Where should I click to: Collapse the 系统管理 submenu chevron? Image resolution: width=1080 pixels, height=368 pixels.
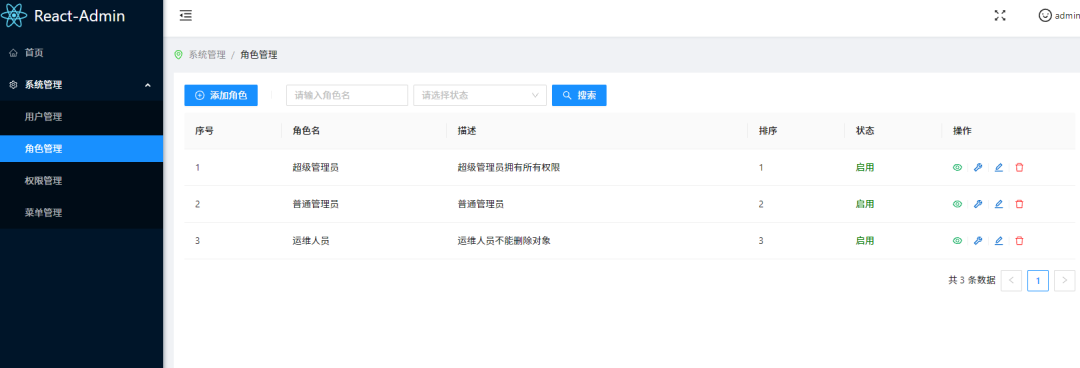click(147, 85)
